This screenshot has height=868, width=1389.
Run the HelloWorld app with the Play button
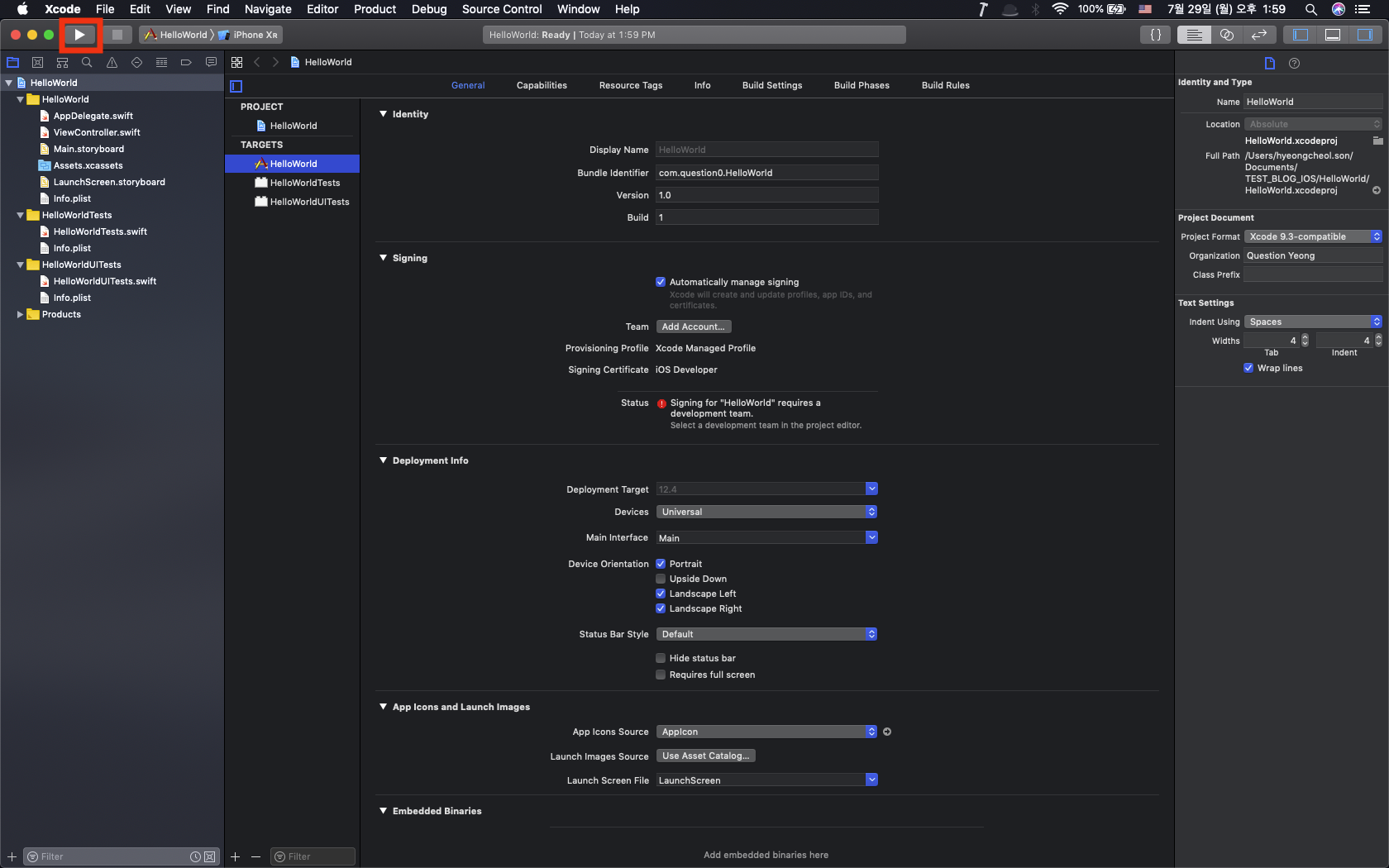(79, 35)
